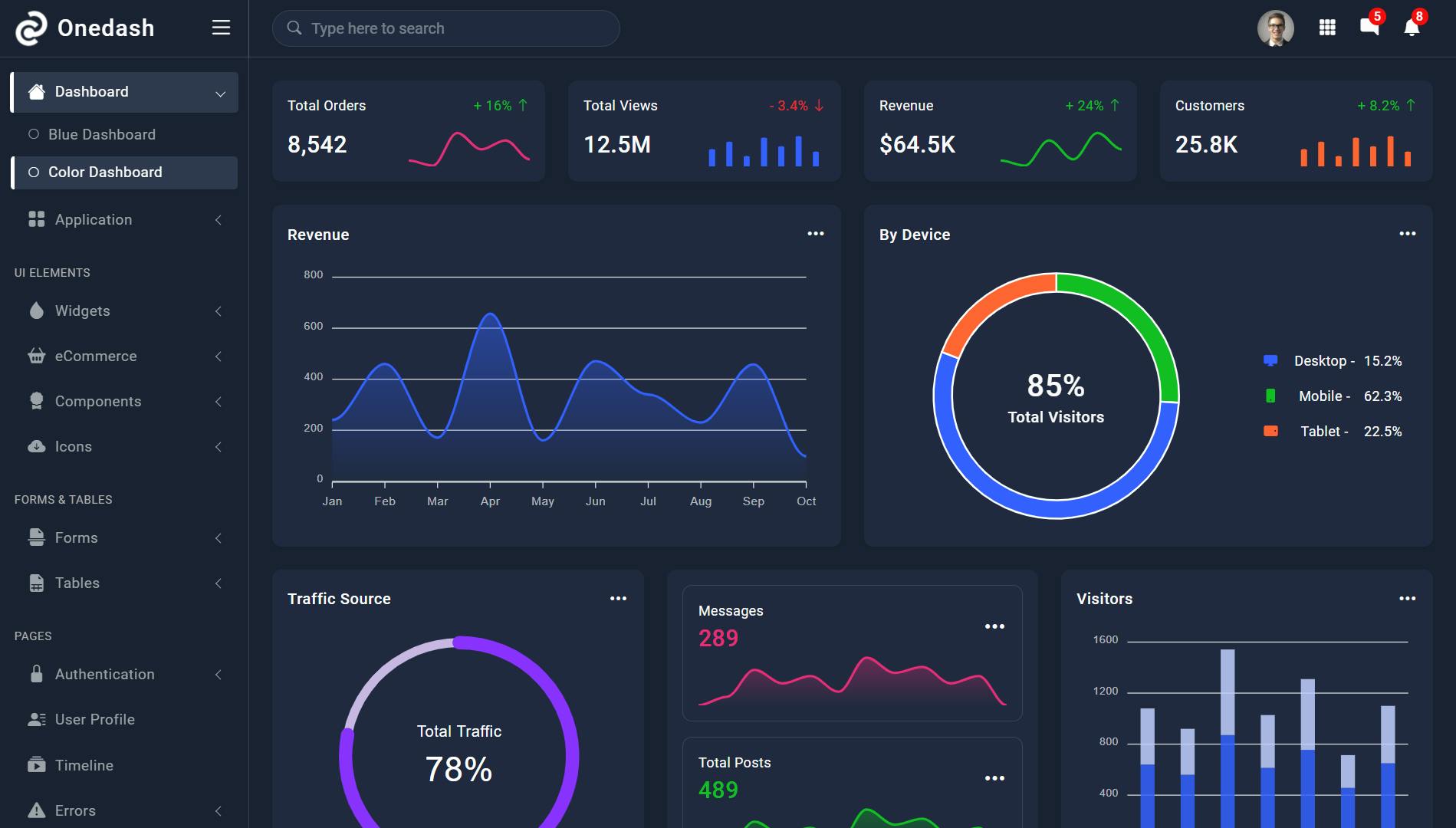Viewport: 1456px width, 828px height.
Task: Toggle the sidebar hamburger menu
Action: [221, 28]
